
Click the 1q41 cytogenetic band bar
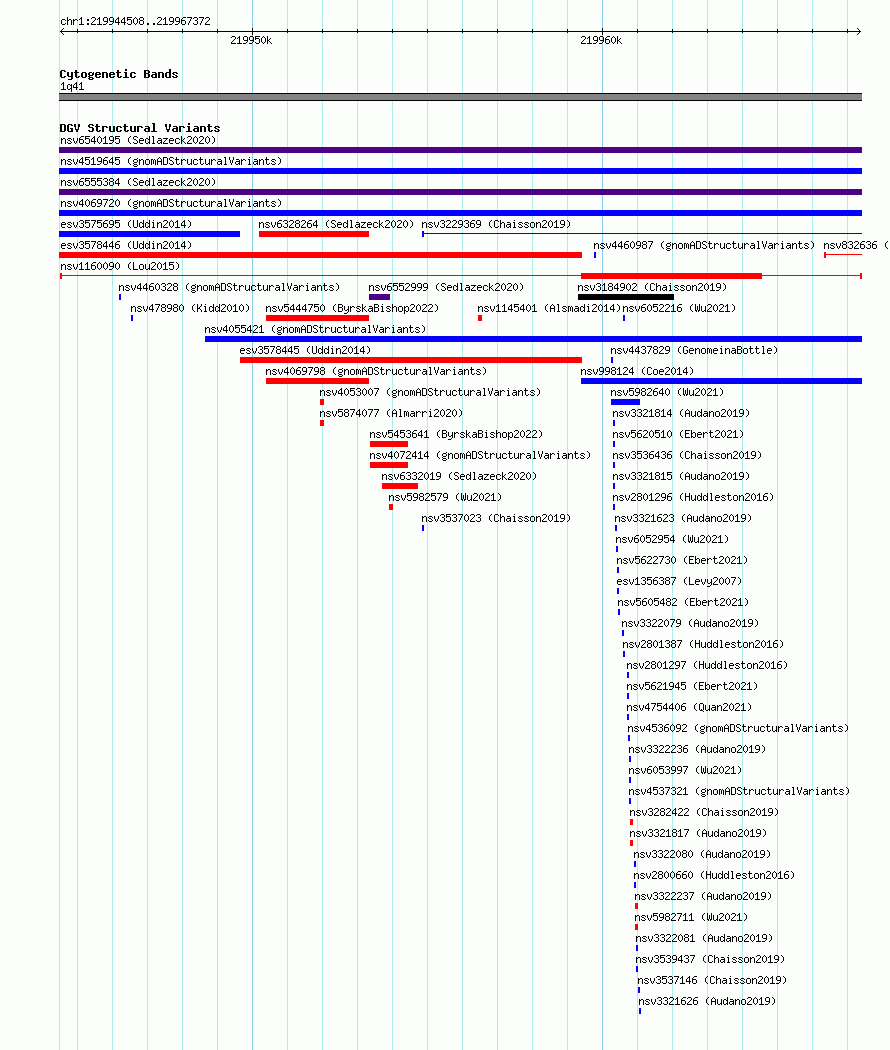(461, 97)
